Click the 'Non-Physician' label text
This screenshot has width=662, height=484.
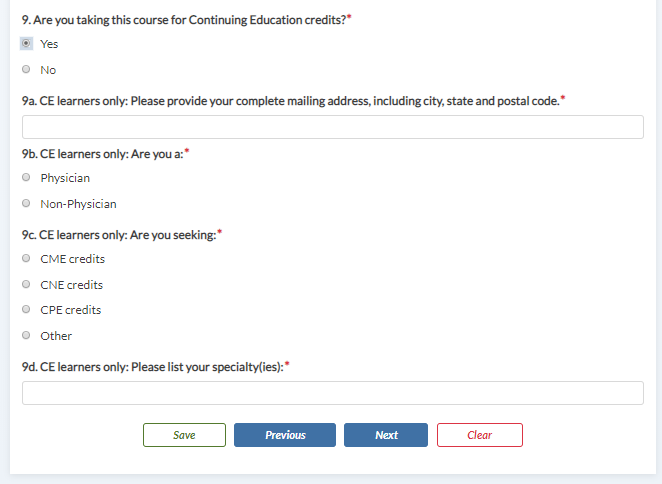click(78, 204)
